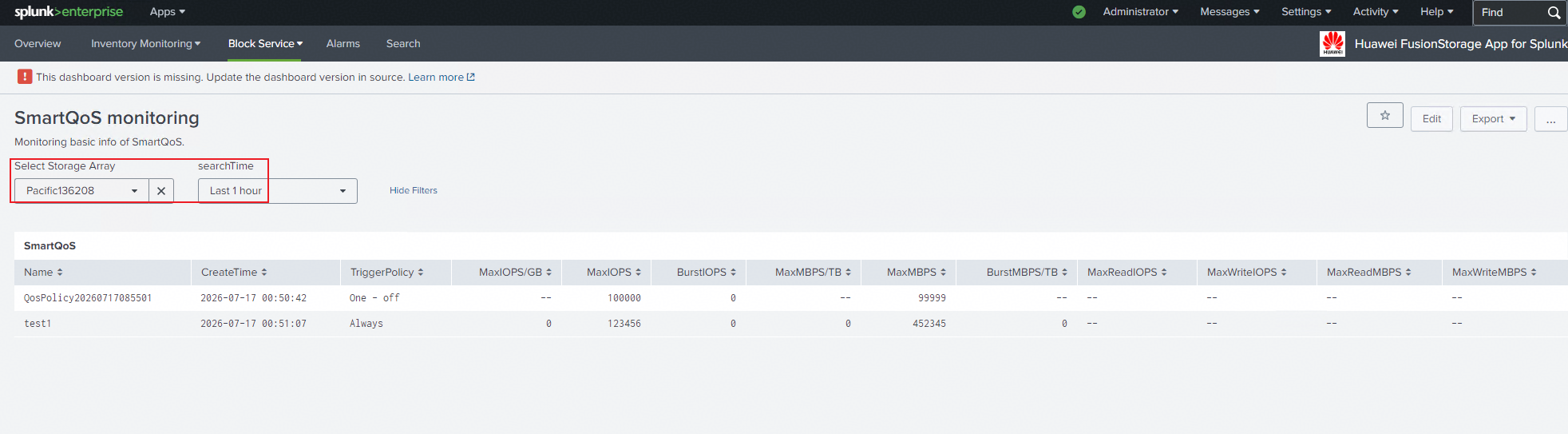Open the Settings menu
The width and height of the screenshot is (1568, 434).
(x=1306, y=12)
